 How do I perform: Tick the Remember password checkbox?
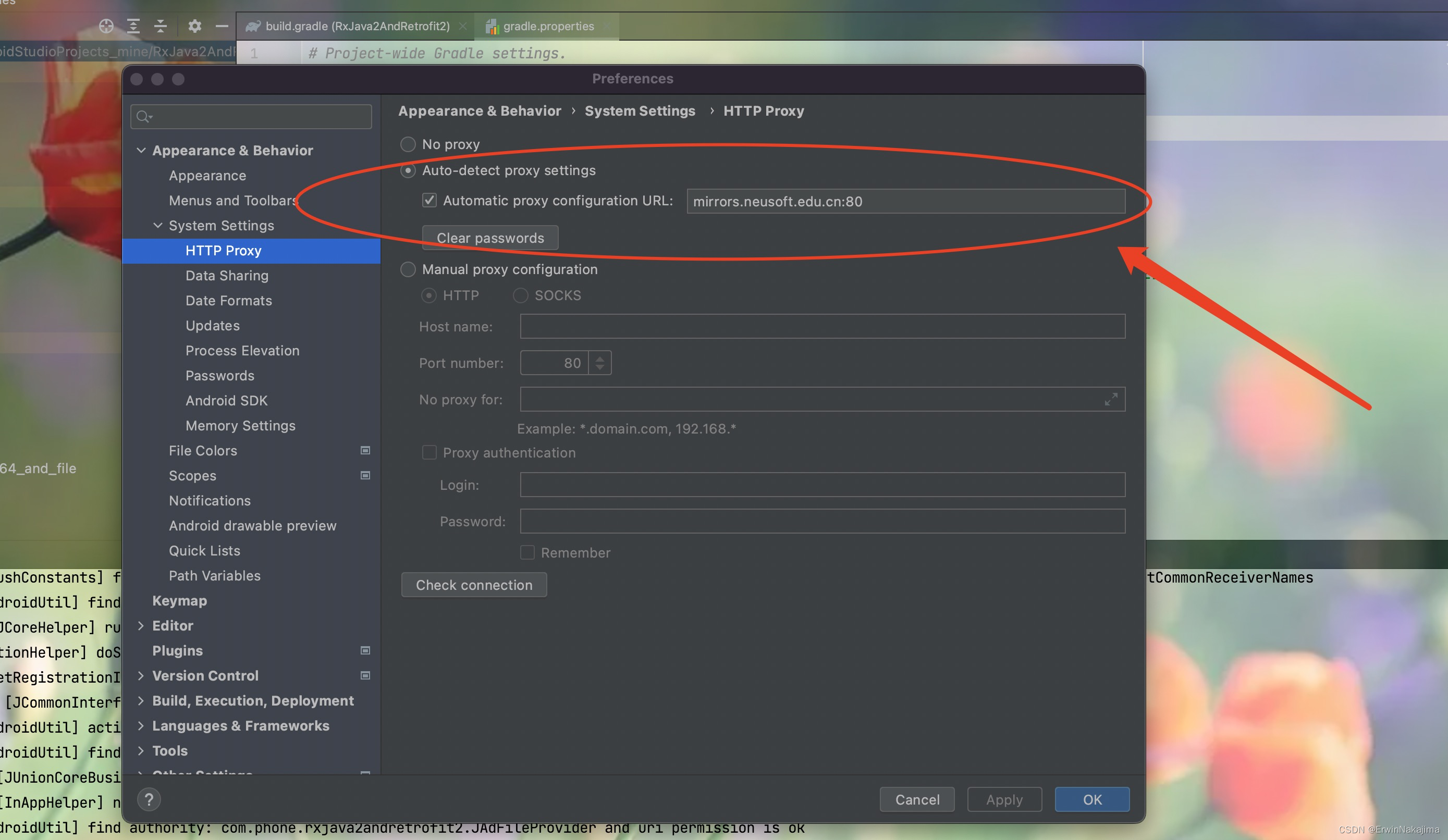tap(527, 553)
